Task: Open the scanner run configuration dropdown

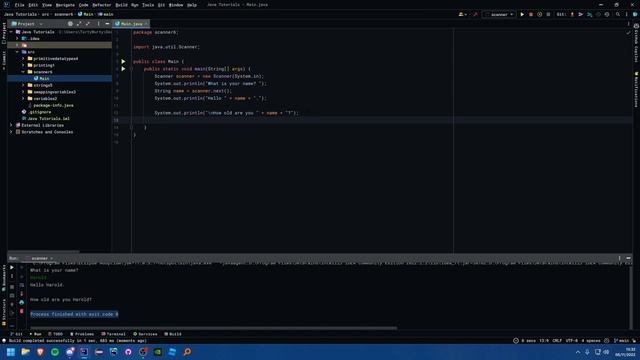Action: coord(499,14)
